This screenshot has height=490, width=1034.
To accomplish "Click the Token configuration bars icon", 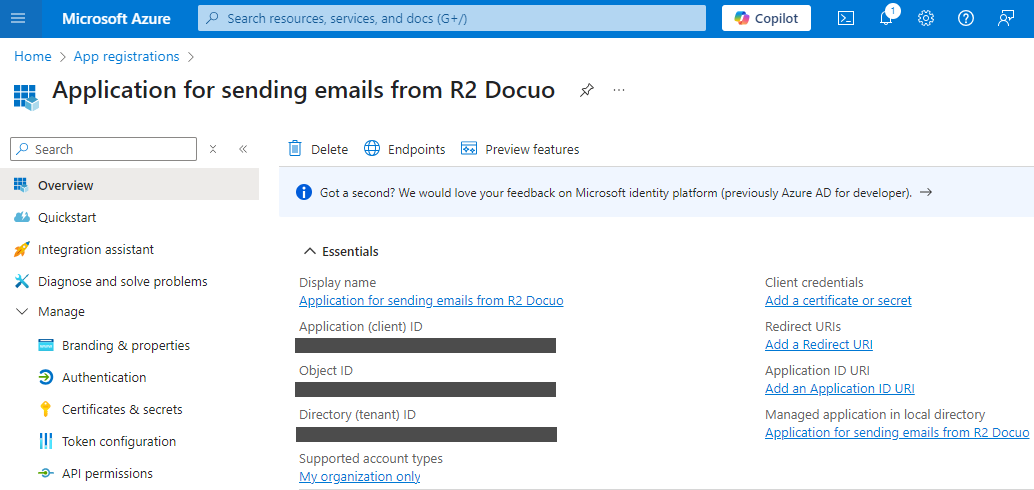I will point(46,441).
